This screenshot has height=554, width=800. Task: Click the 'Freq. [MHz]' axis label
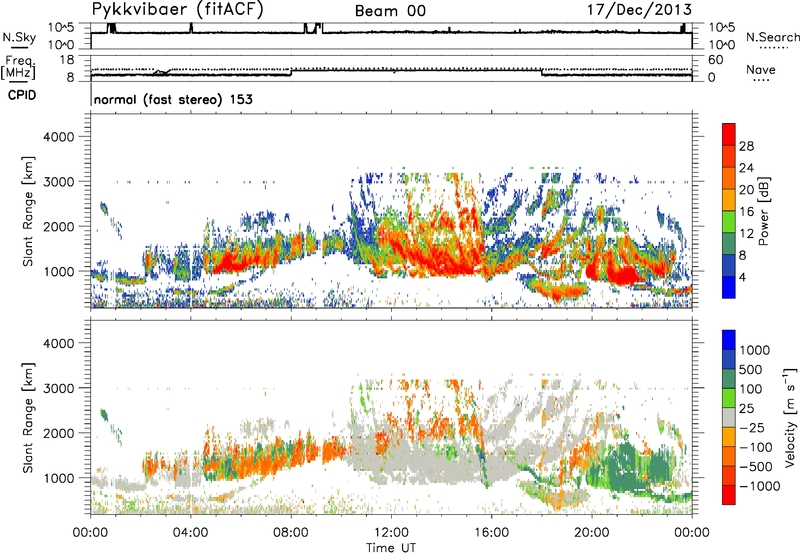[x=18, y=68]
